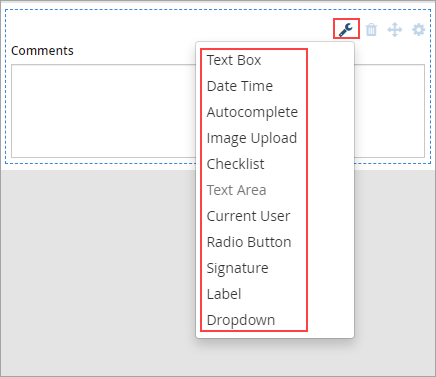Click the Comments field label
This screenshot has height=377, width=436.
click(x=42, y=51)
